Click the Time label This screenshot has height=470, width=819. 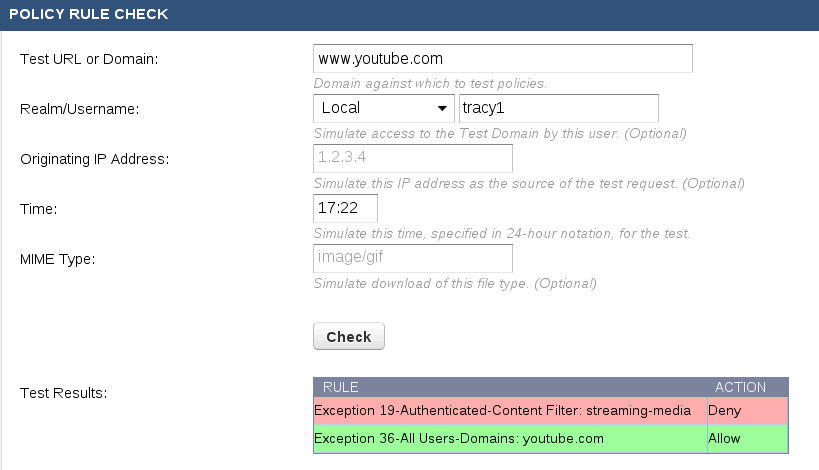(x=39, y=209)
